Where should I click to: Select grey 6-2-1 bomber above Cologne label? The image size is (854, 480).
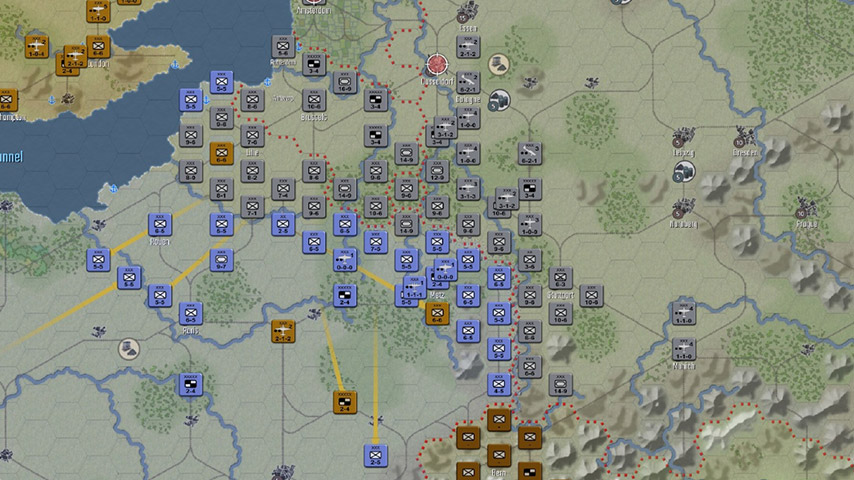tap(468, 82)
